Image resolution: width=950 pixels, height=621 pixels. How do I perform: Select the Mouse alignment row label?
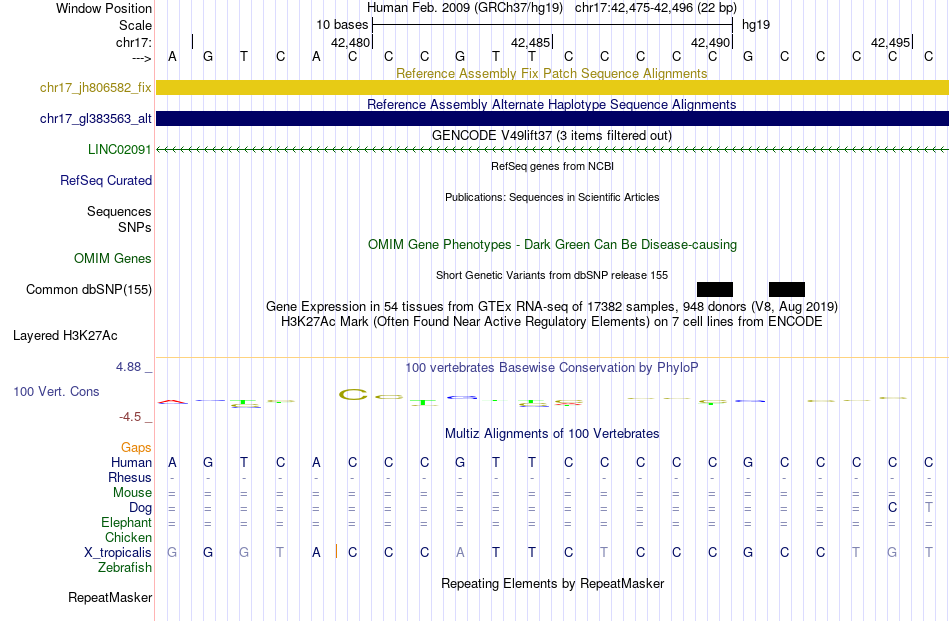[x=133, y=493]
